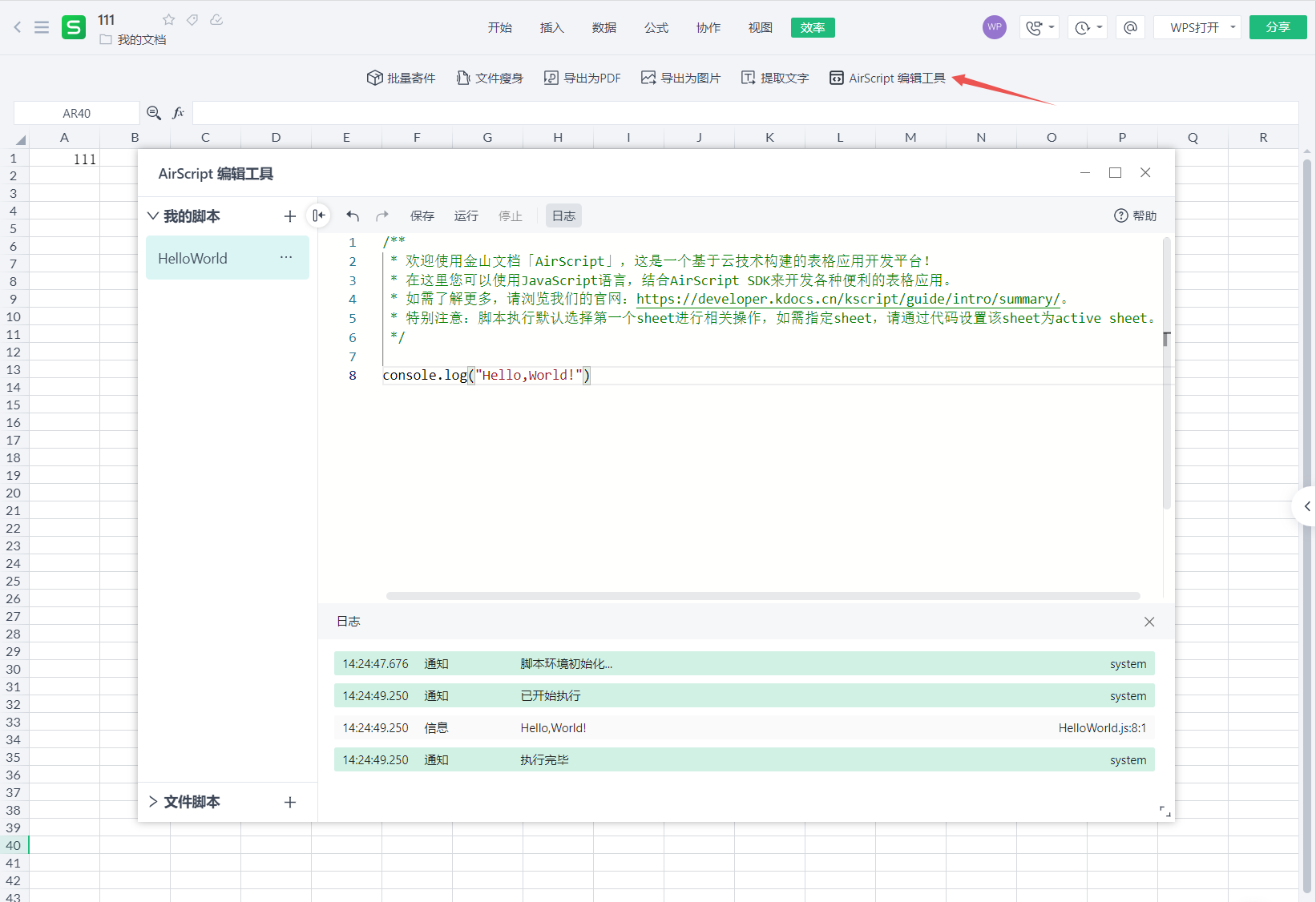
Task: Select the 提取文字 tool
Action: (774, 78)
